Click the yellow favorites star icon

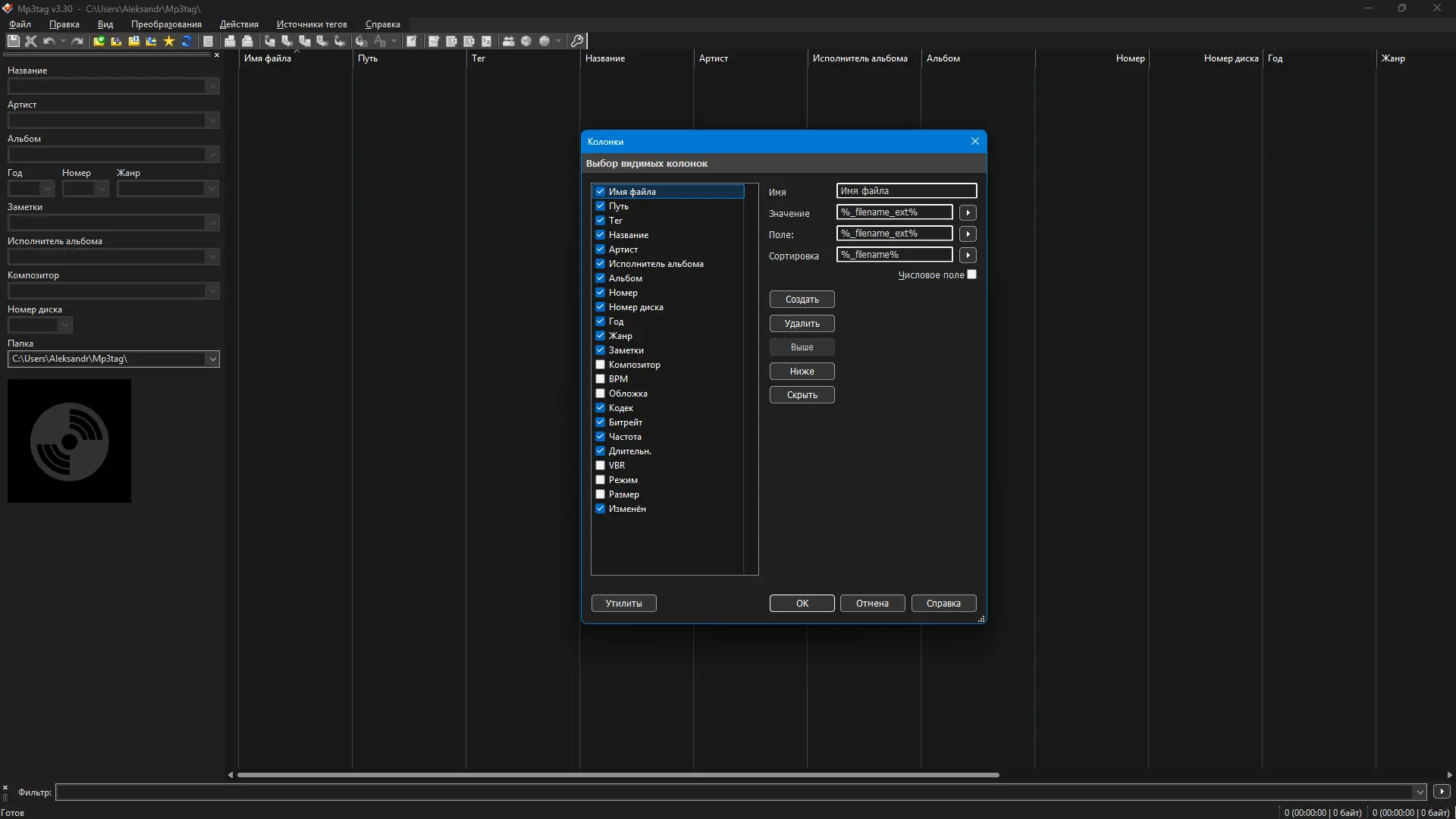169,41
